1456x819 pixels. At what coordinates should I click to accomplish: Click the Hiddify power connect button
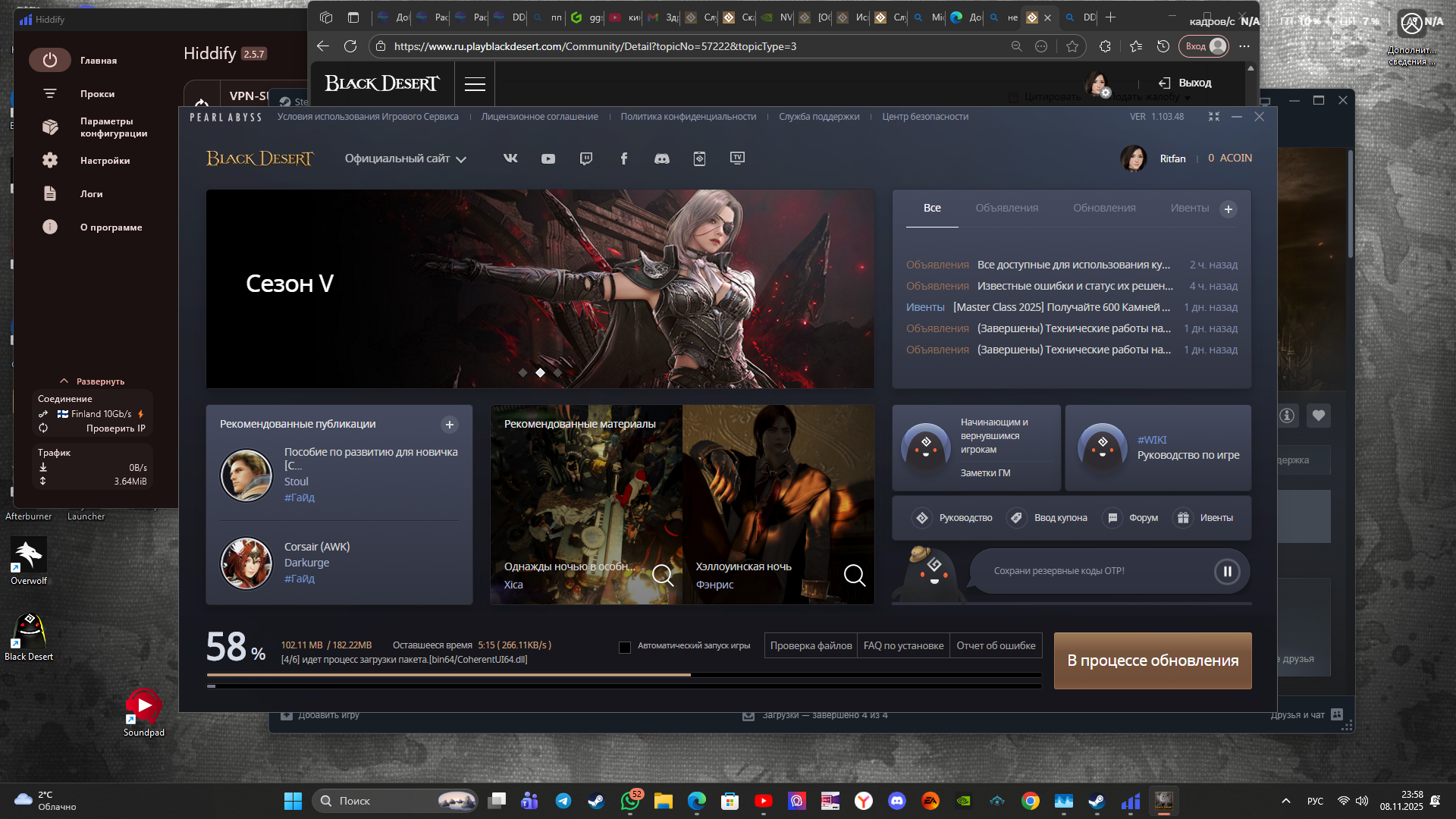point(50,60)
